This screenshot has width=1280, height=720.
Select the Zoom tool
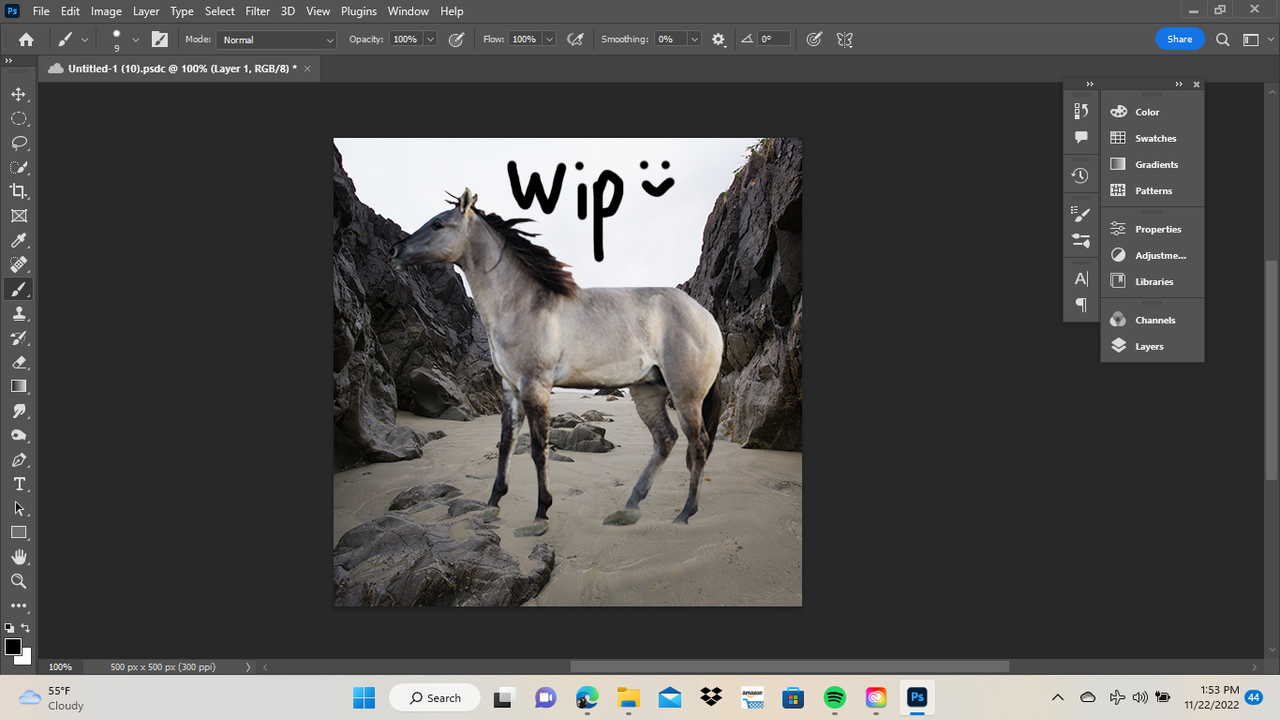tap(19, 581)
